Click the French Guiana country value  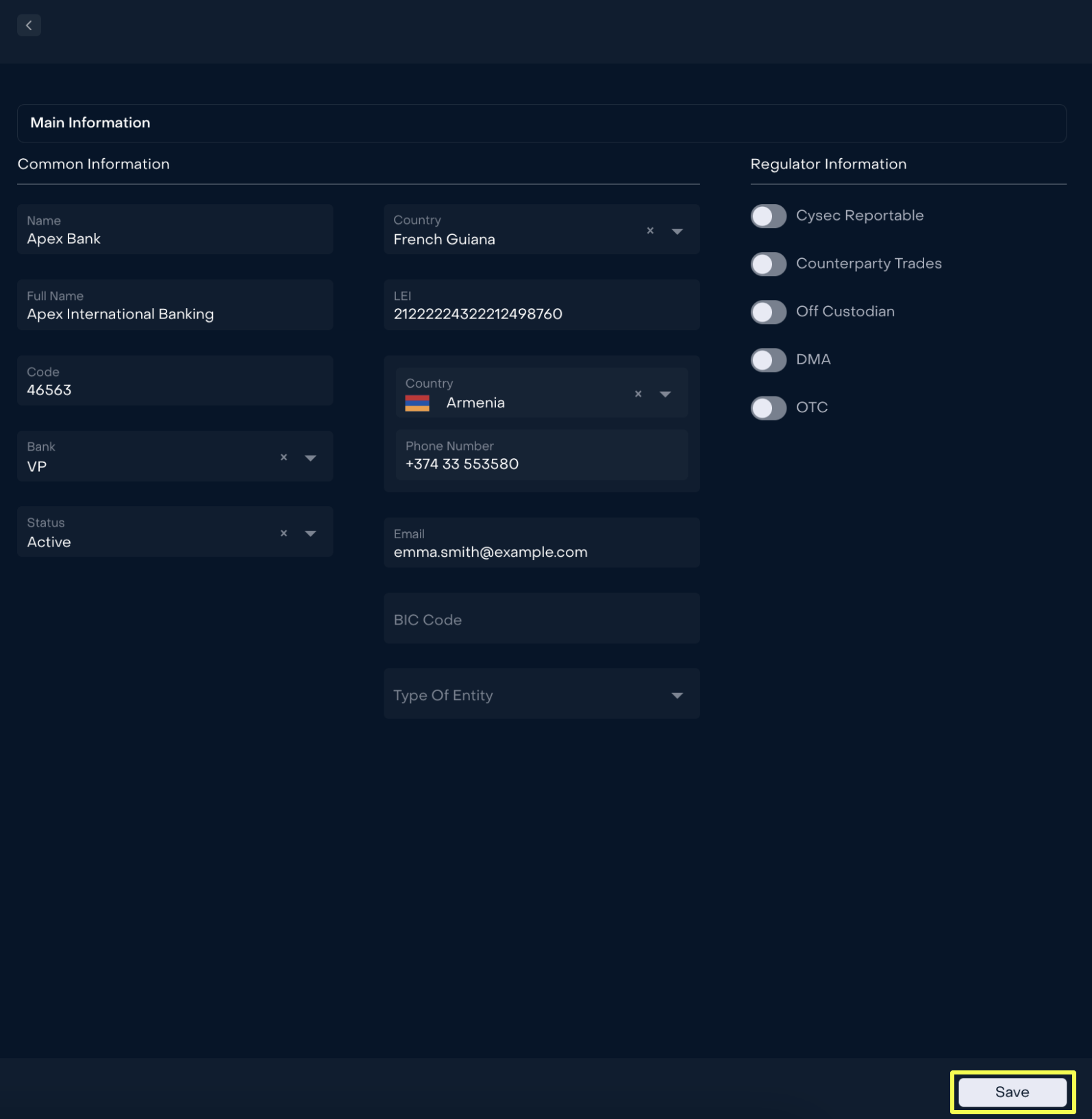(x=444, y=240)
